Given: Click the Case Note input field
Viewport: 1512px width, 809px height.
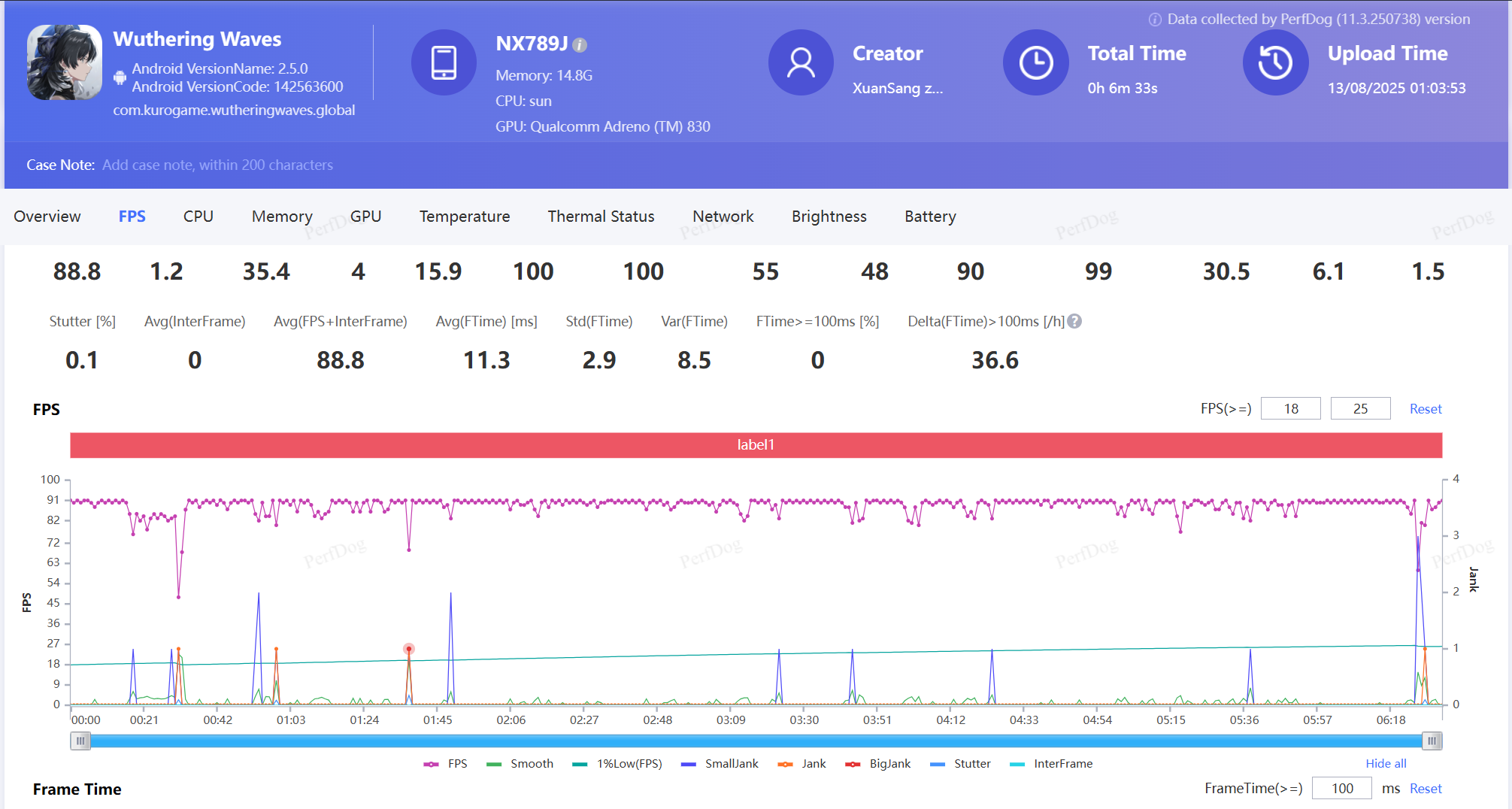Looking at the screenshot, I should 217,165.
